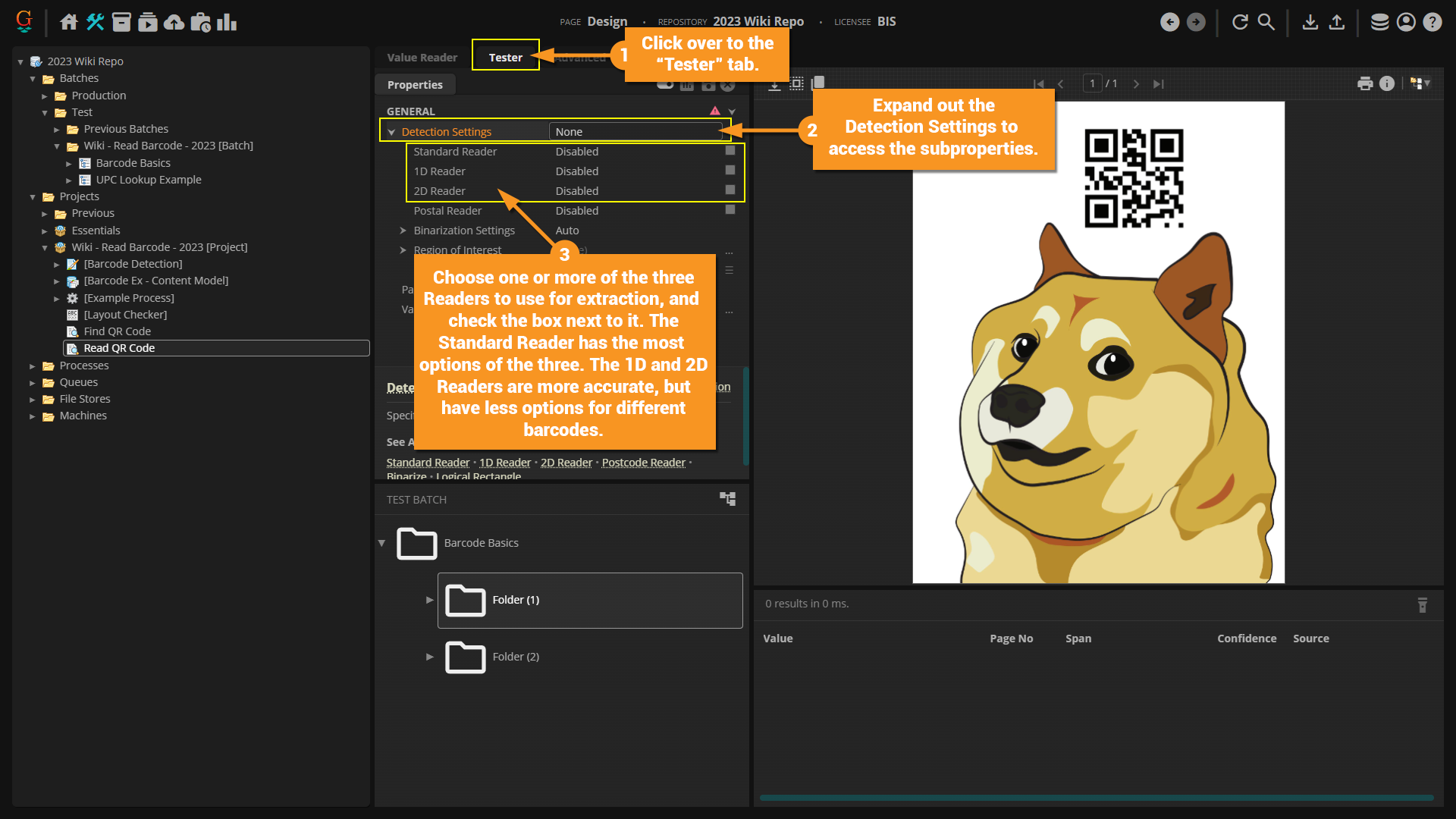Click the help question mark icon
The width and height of the screenshot is (1456, 819).
(1432, 22)
